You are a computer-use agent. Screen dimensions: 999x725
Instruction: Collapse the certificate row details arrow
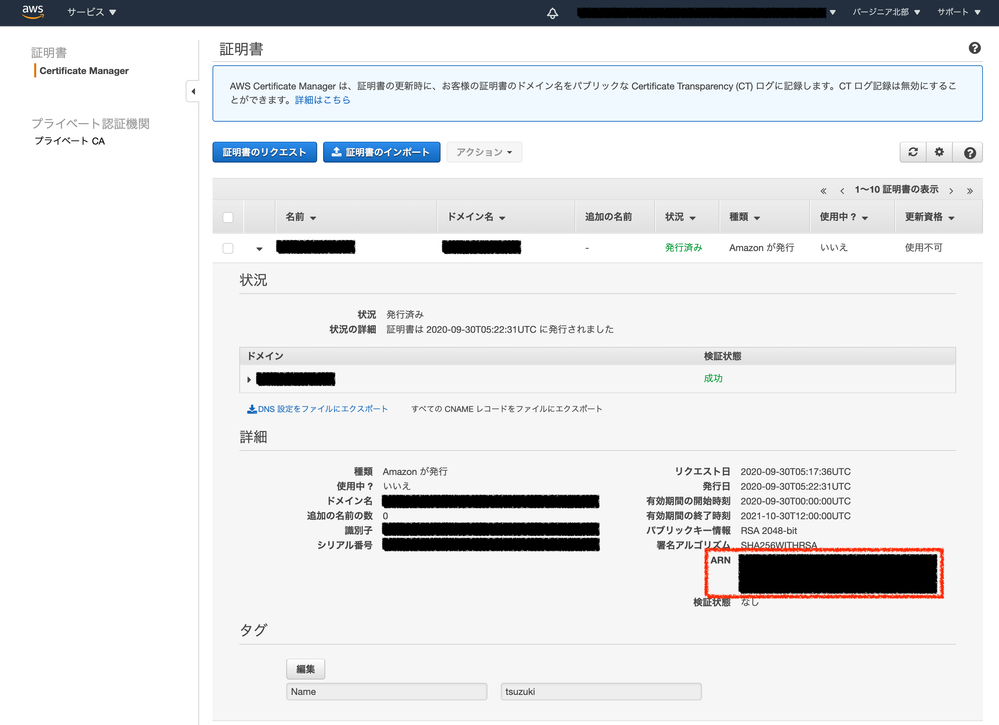pos(259,248)
